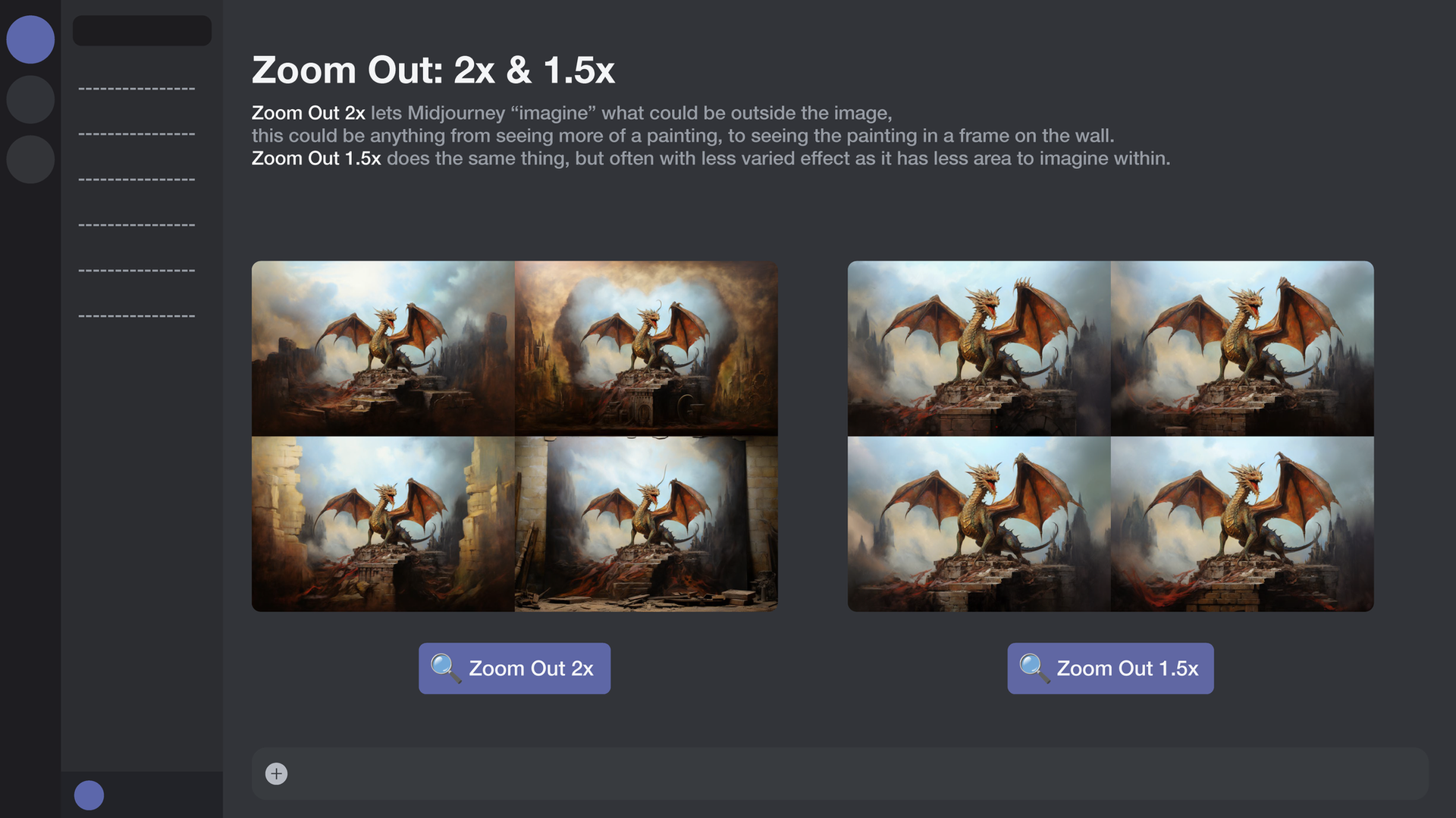
Task: Open the first dashed channel in the list
Action: [136, 89]
